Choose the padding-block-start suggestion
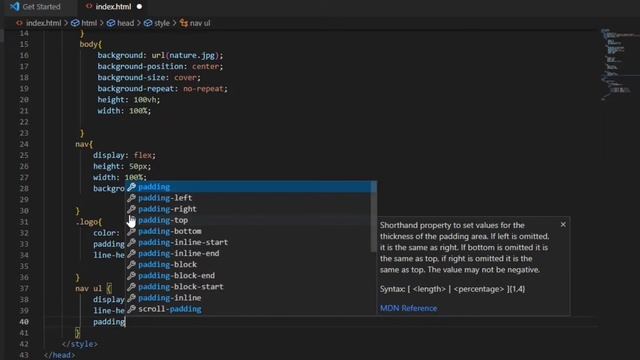This screenshot has height=360, width=640. point(250,287)
